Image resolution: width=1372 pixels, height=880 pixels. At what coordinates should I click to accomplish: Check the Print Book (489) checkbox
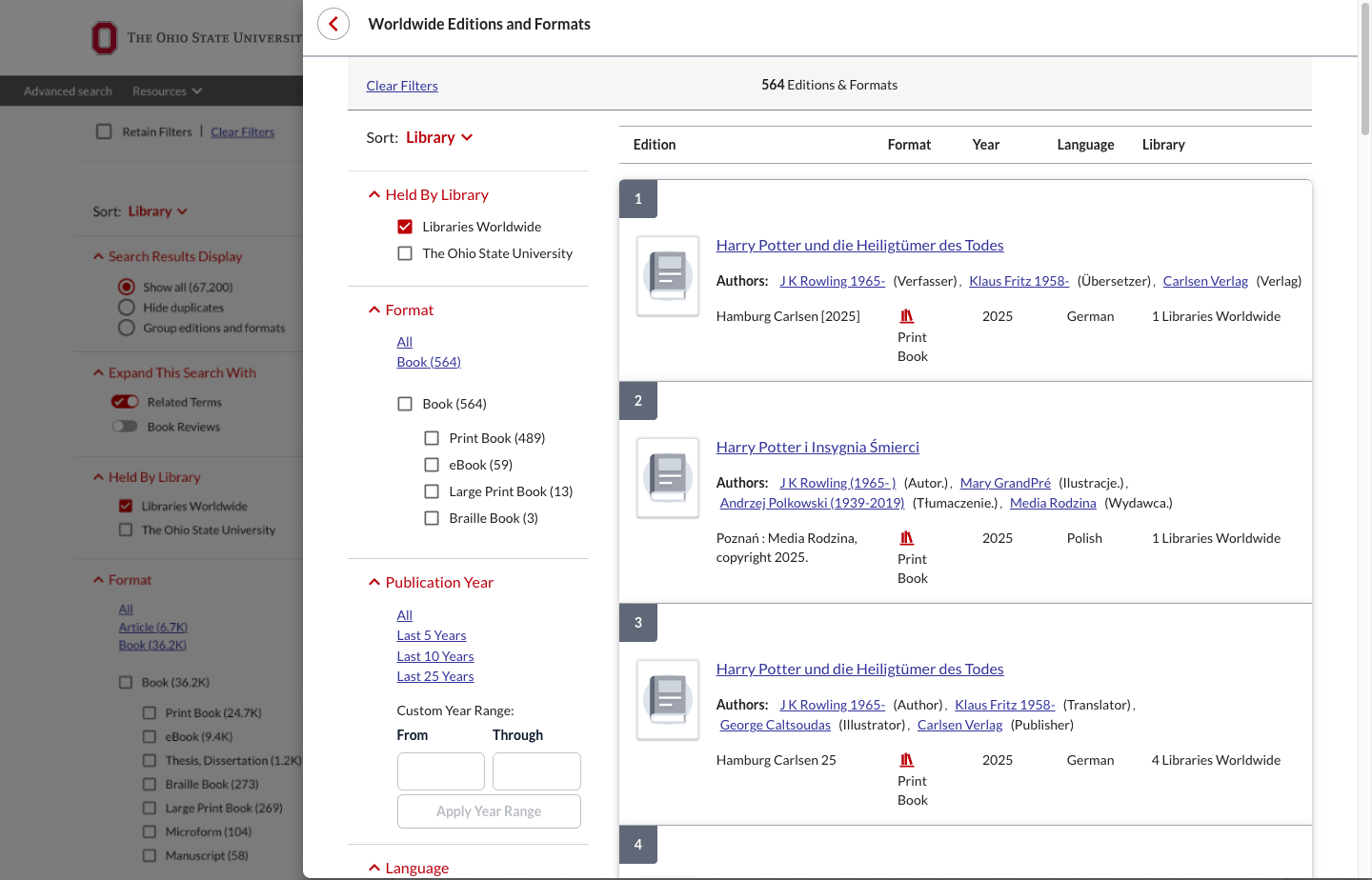pos(432,438)
